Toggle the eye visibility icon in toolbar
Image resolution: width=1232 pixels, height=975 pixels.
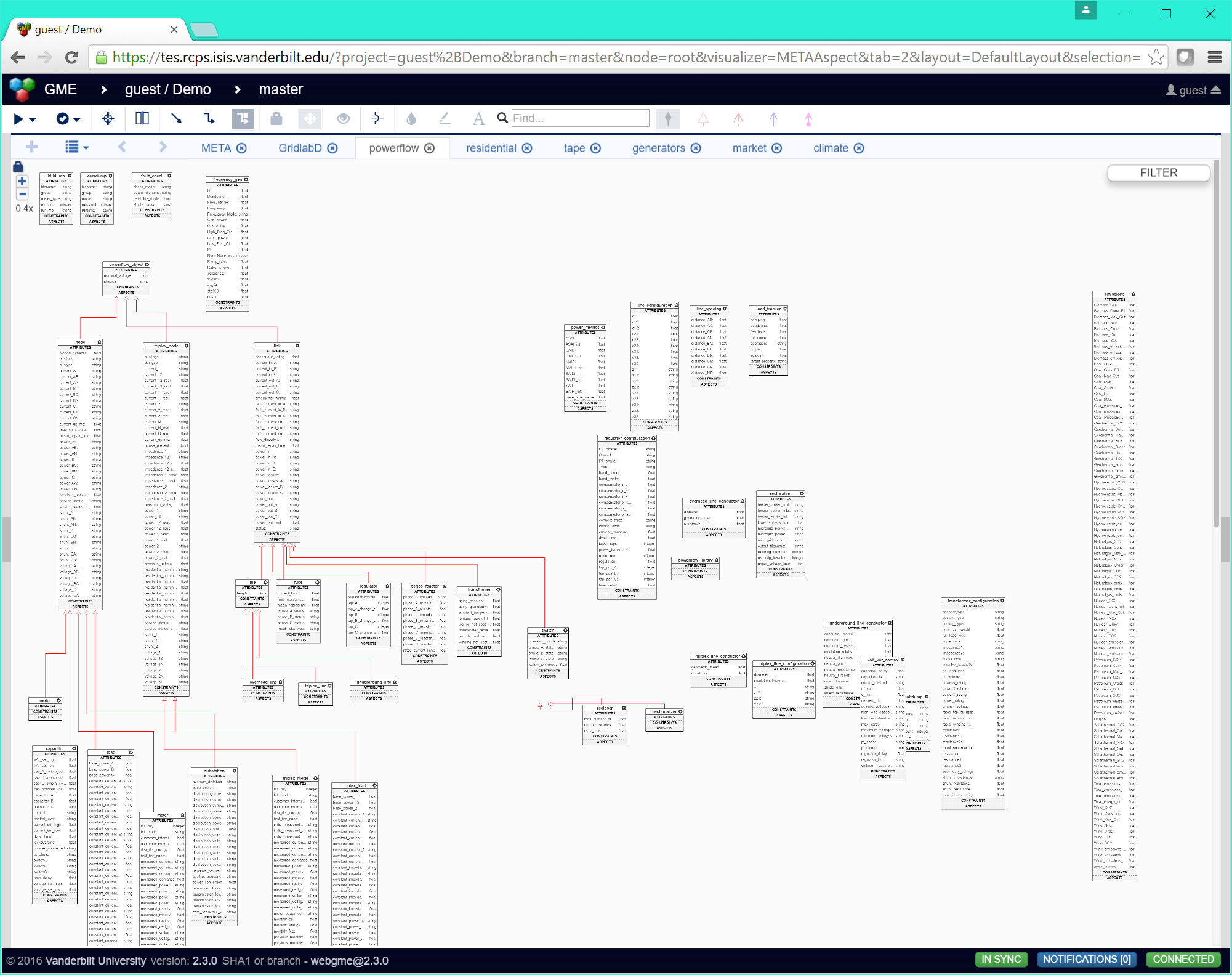344,118
